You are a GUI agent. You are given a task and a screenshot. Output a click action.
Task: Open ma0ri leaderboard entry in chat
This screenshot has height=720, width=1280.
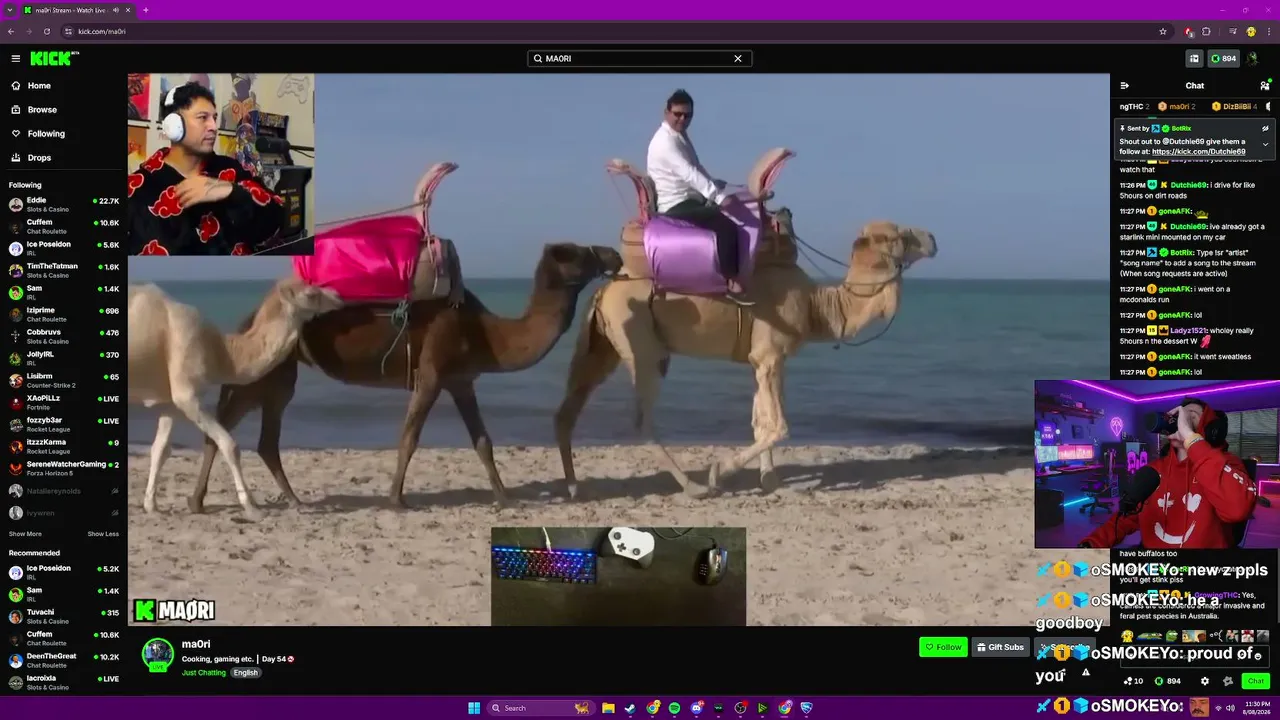(1178, 107)
